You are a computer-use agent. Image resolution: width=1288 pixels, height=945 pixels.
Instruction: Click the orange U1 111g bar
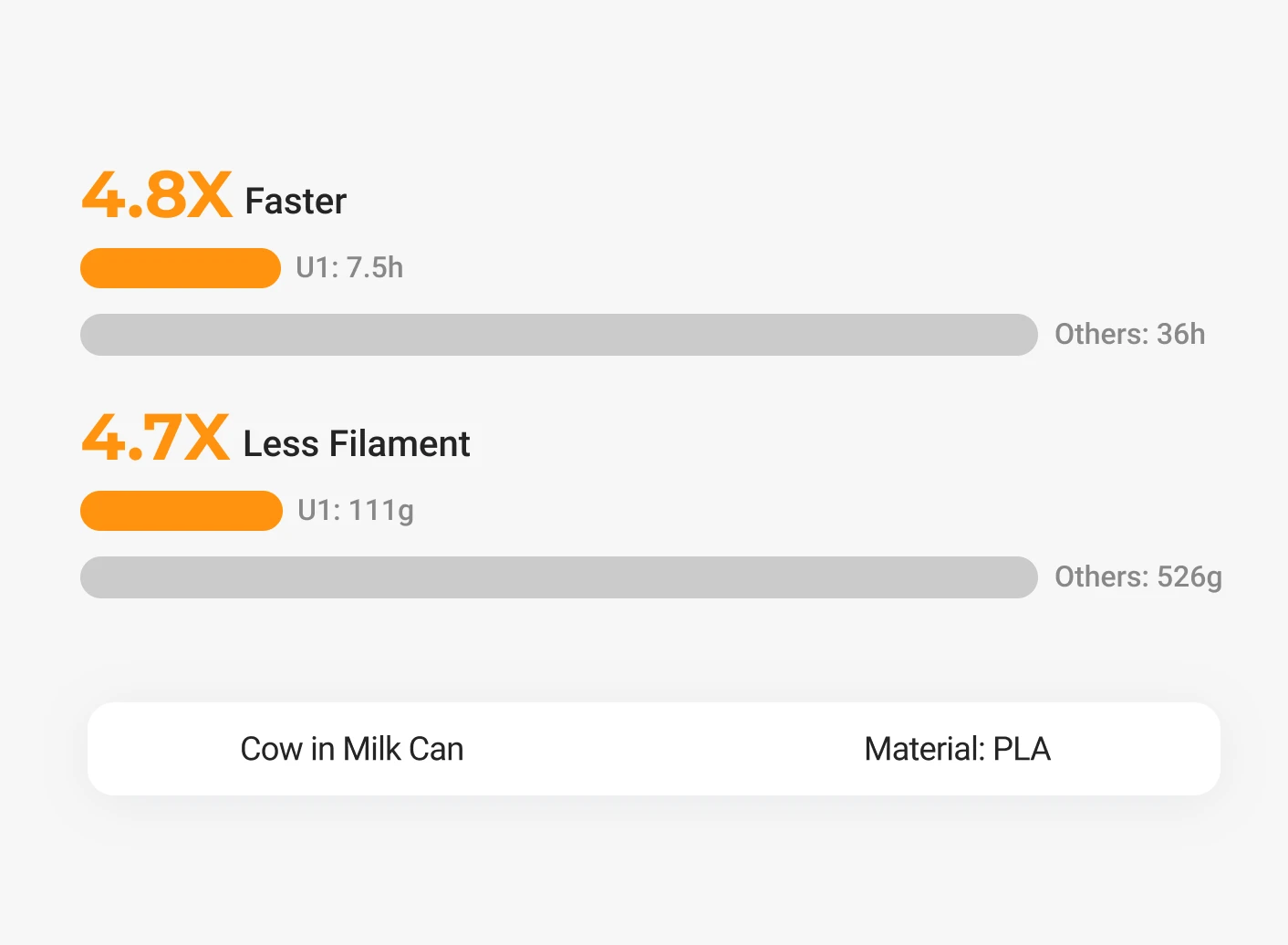click(x=182, y=511)
